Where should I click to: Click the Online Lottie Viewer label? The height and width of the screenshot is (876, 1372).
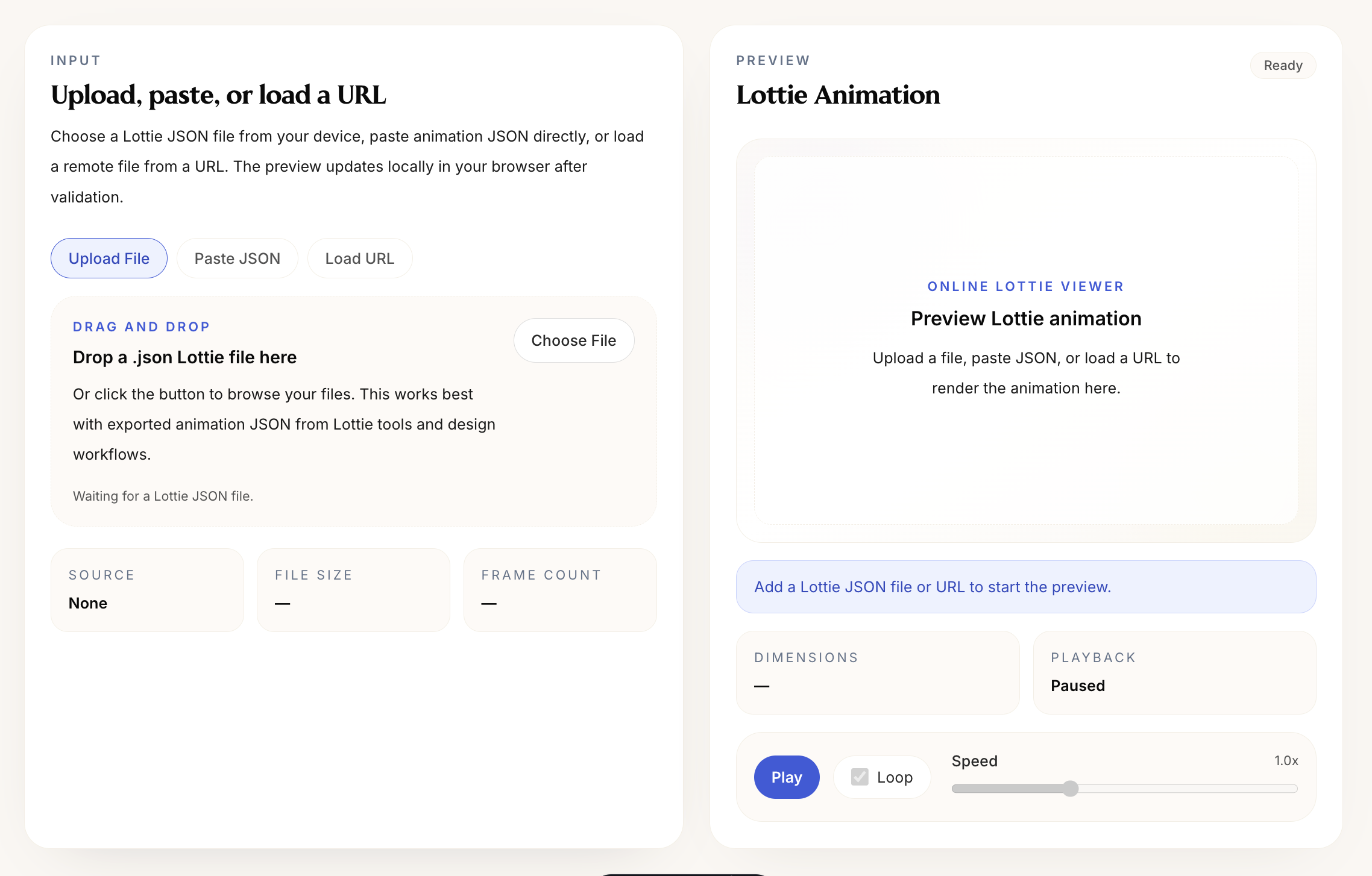[1026, 286]
